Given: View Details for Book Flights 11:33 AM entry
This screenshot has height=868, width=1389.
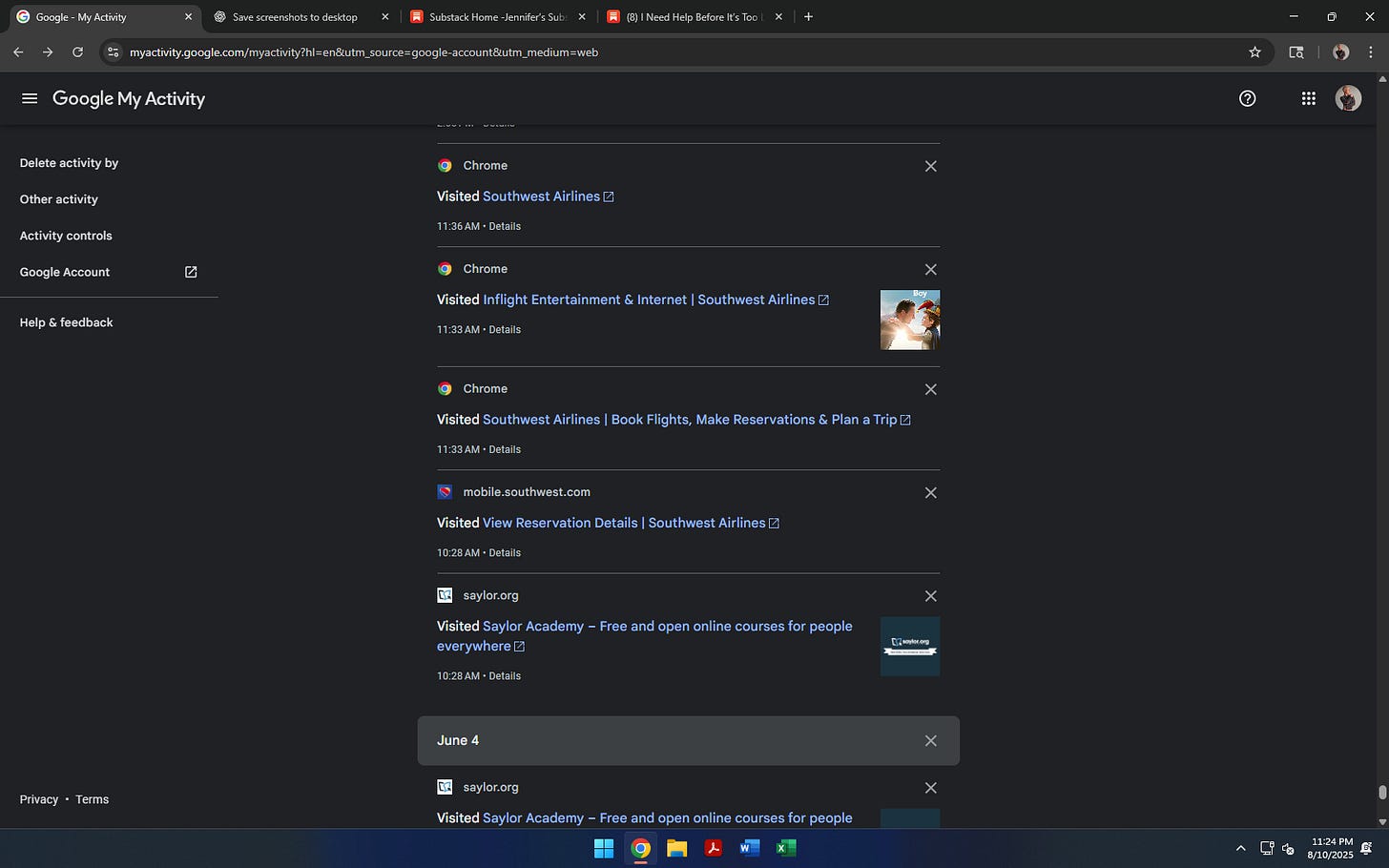Looking at the screenshot, I should click(x=505, y=449).
